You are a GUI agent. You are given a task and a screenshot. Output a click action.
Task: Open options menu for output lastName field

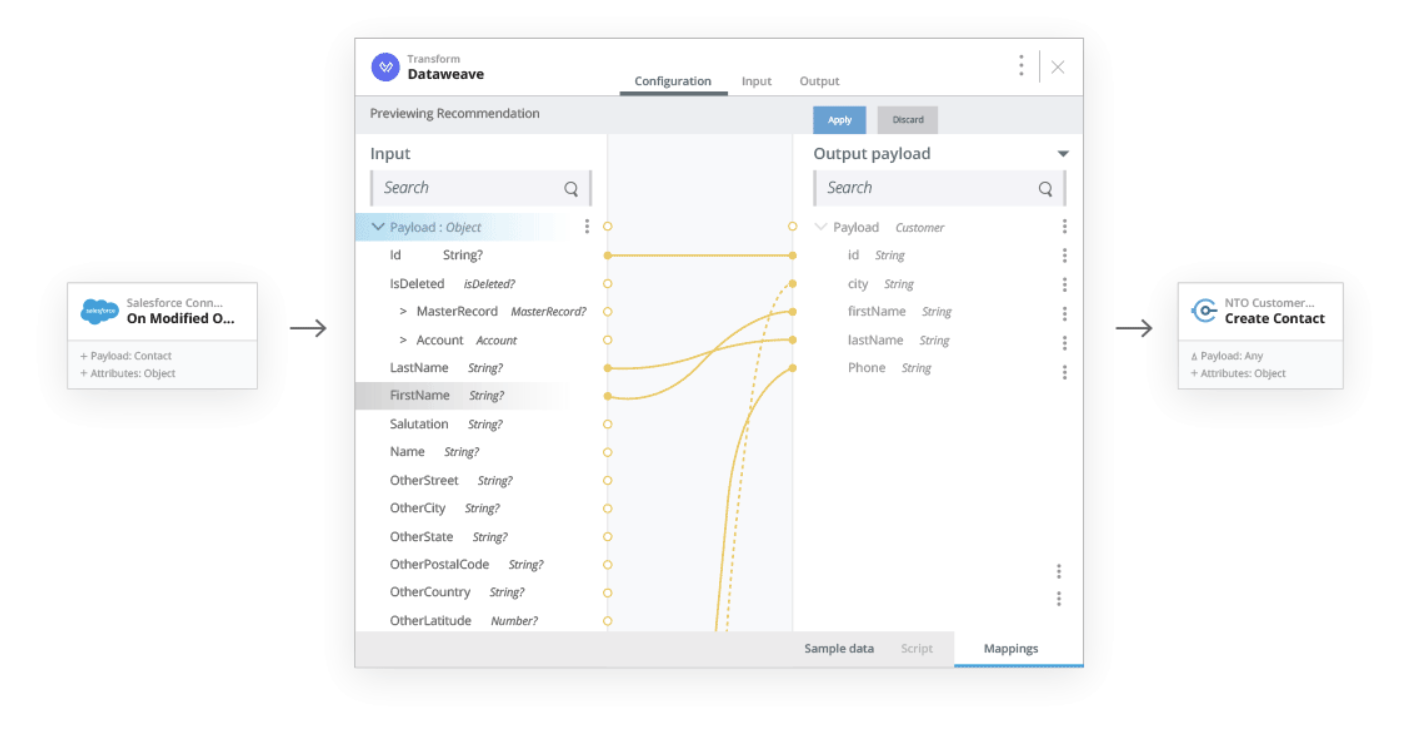[1064, 343]
